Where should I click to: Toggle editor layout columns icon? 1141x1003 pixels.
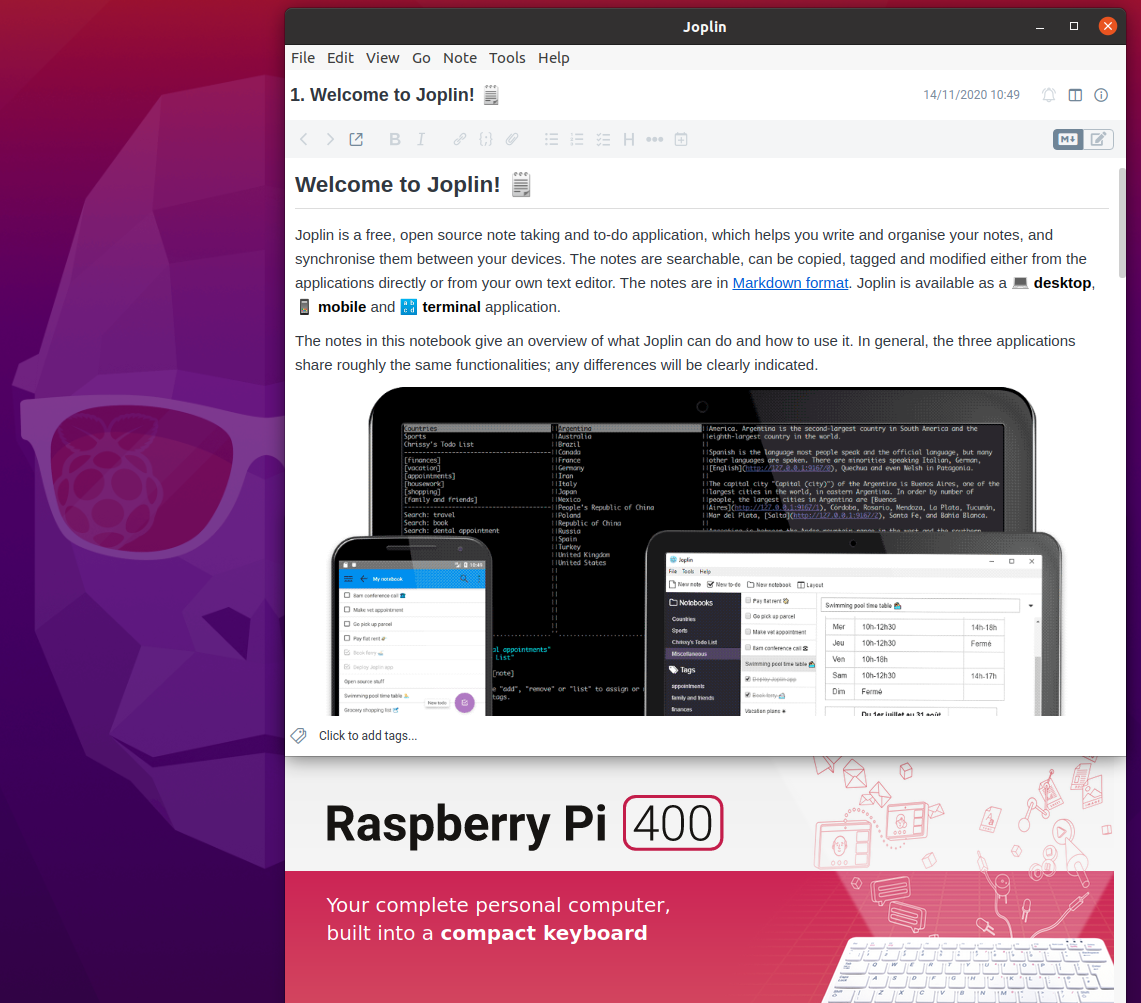[x=1075, y=95]
